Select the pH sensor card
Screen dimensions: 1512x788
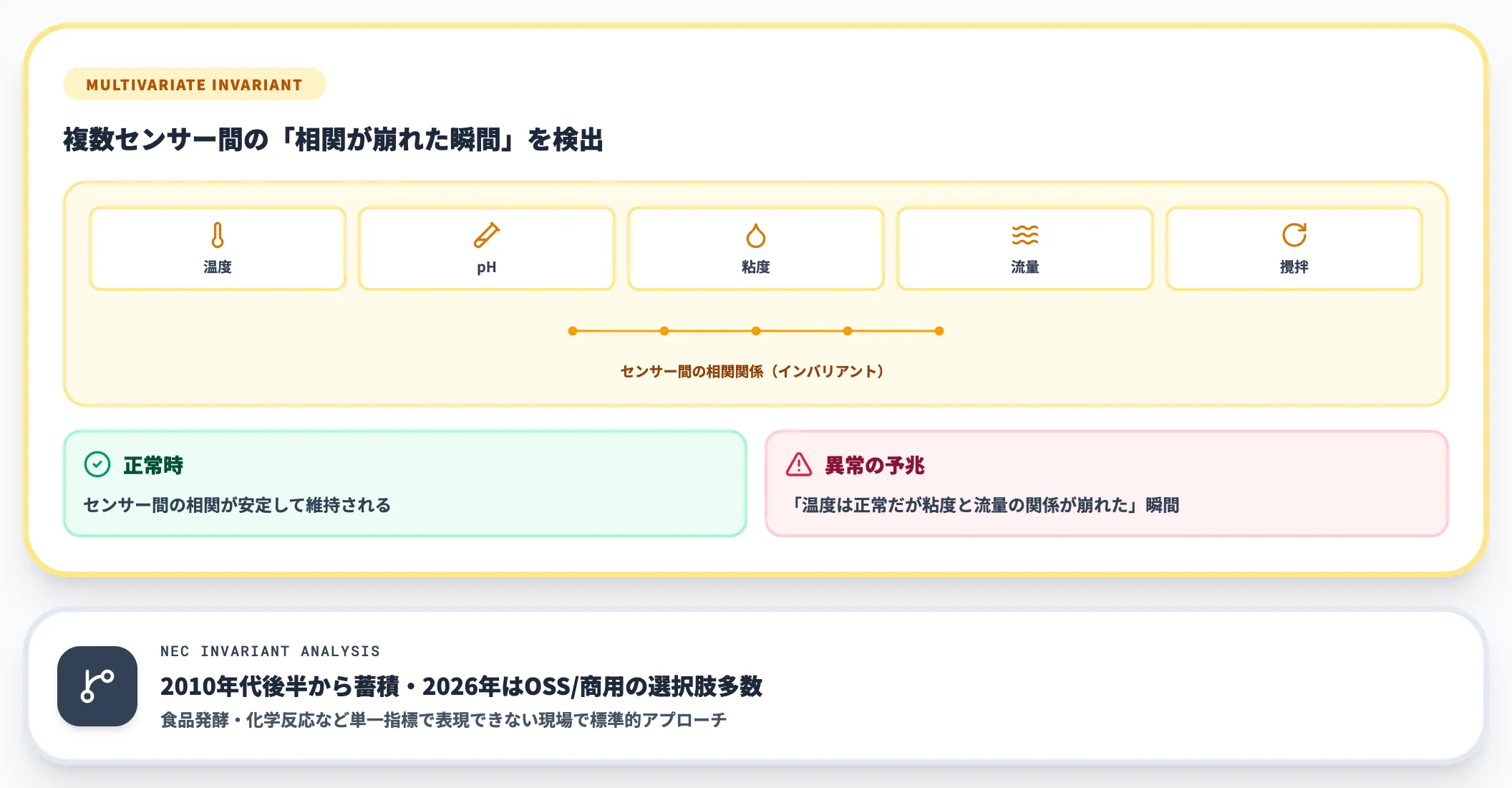(x=486, y=249)
